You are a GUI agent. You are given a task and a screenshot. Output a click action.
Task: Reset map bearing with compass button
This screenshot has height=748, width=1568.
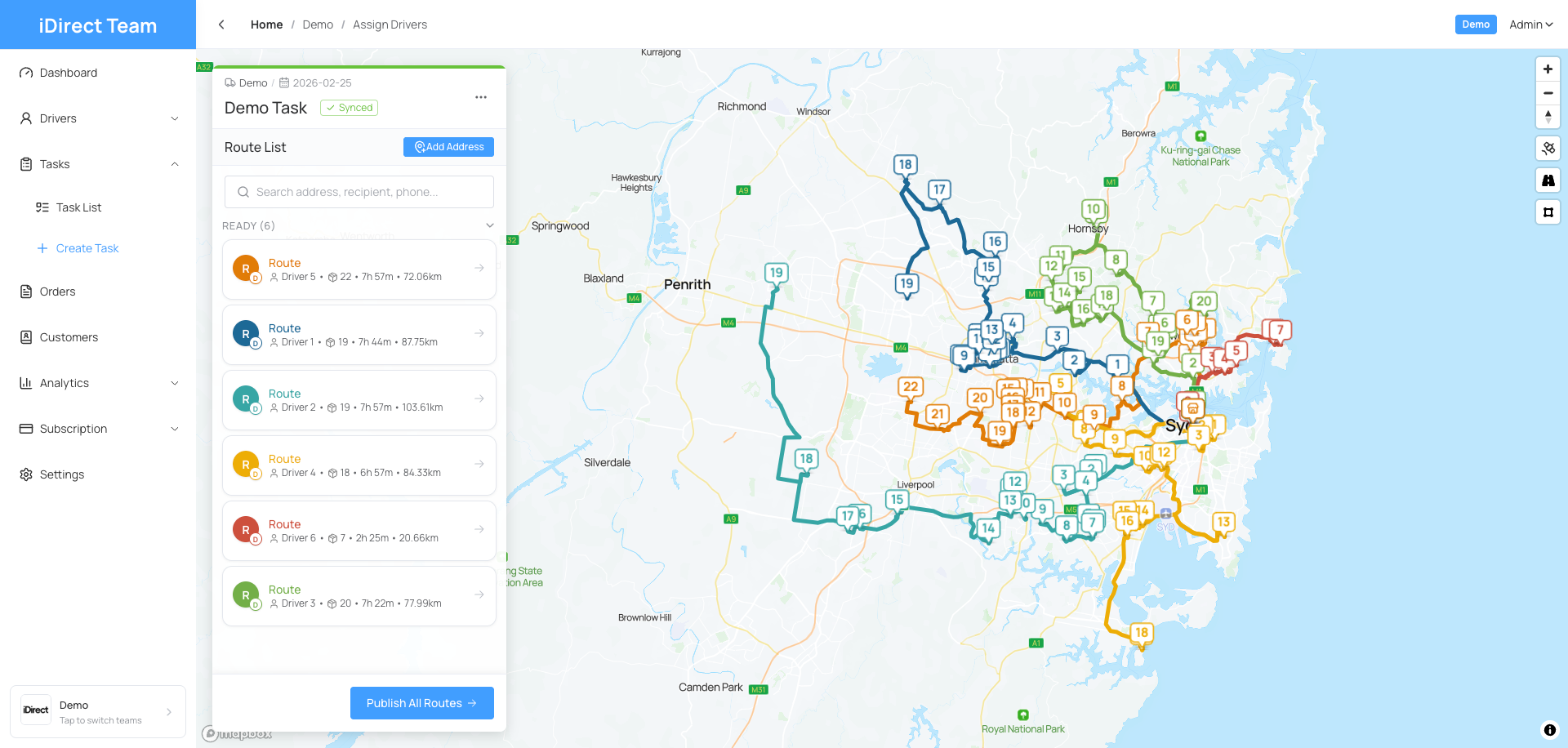click(1548, 117)
